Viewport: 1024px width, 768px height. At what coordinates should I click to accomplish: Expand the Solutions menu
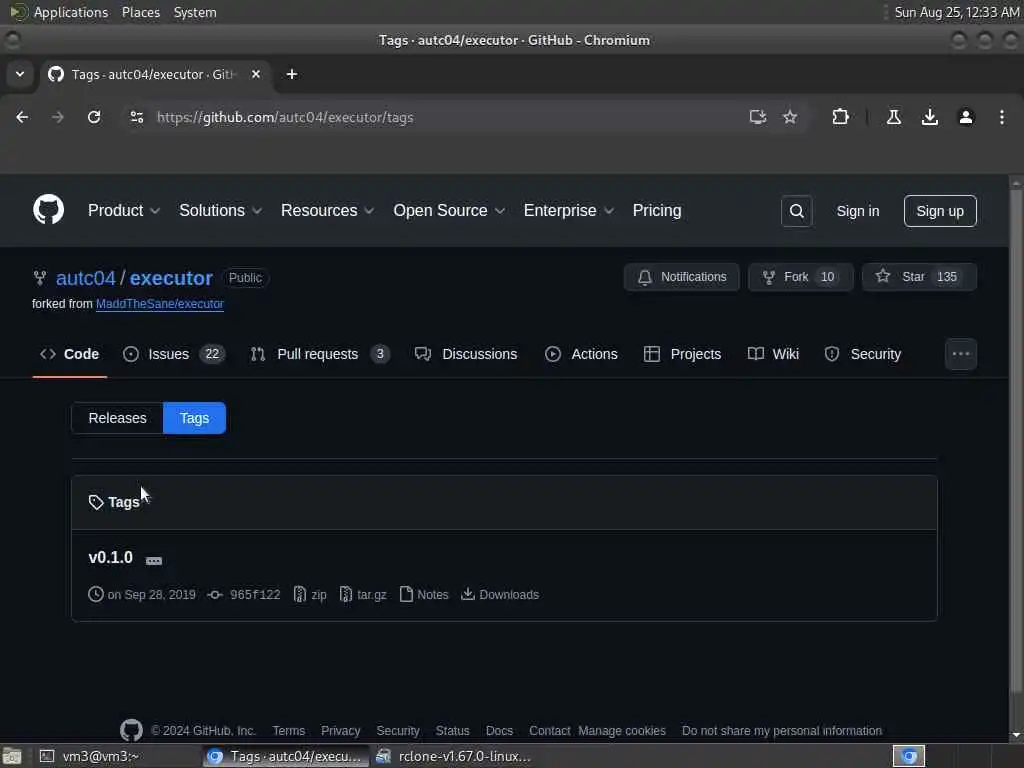coord(221,211)
